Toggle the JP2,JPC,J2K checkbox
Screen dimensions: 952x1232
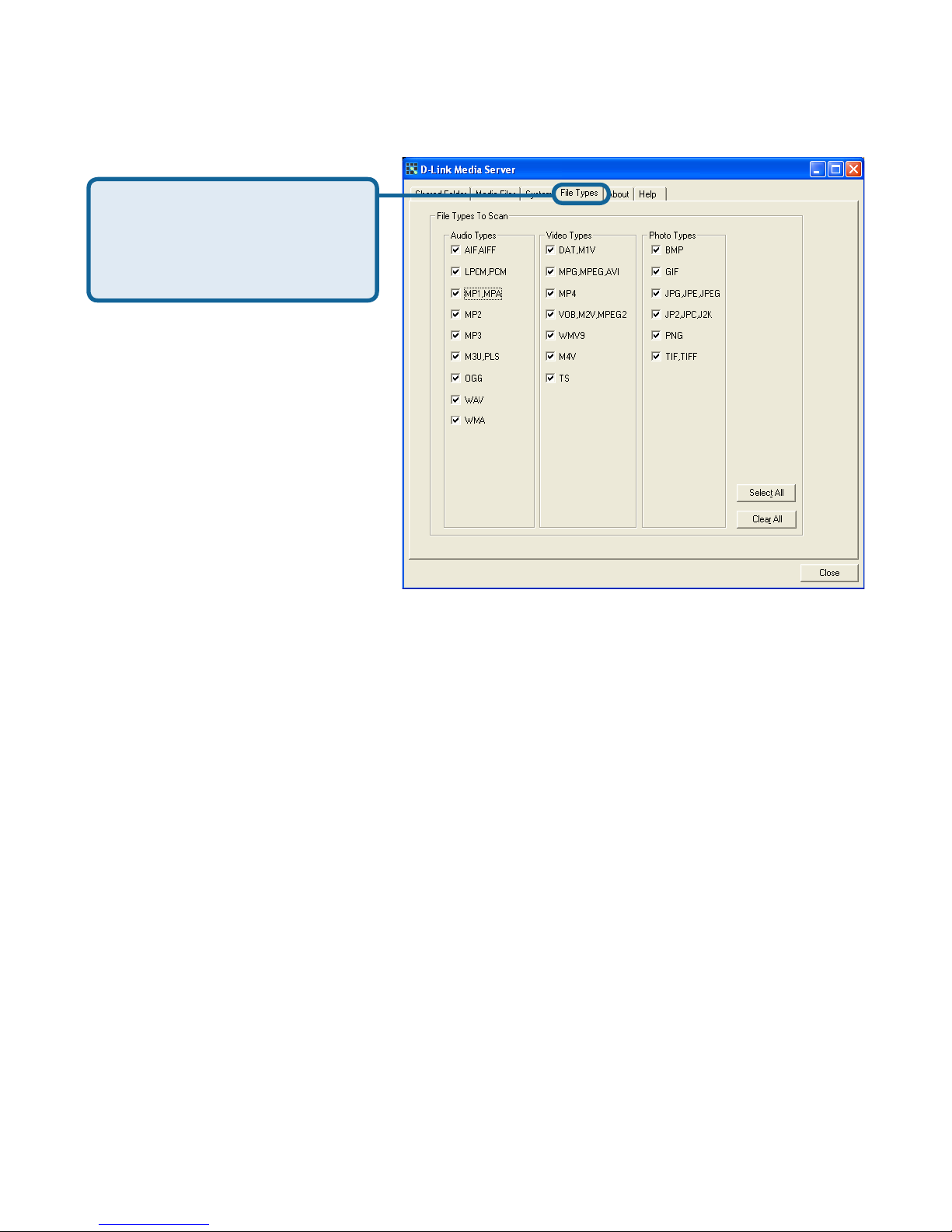656,314
